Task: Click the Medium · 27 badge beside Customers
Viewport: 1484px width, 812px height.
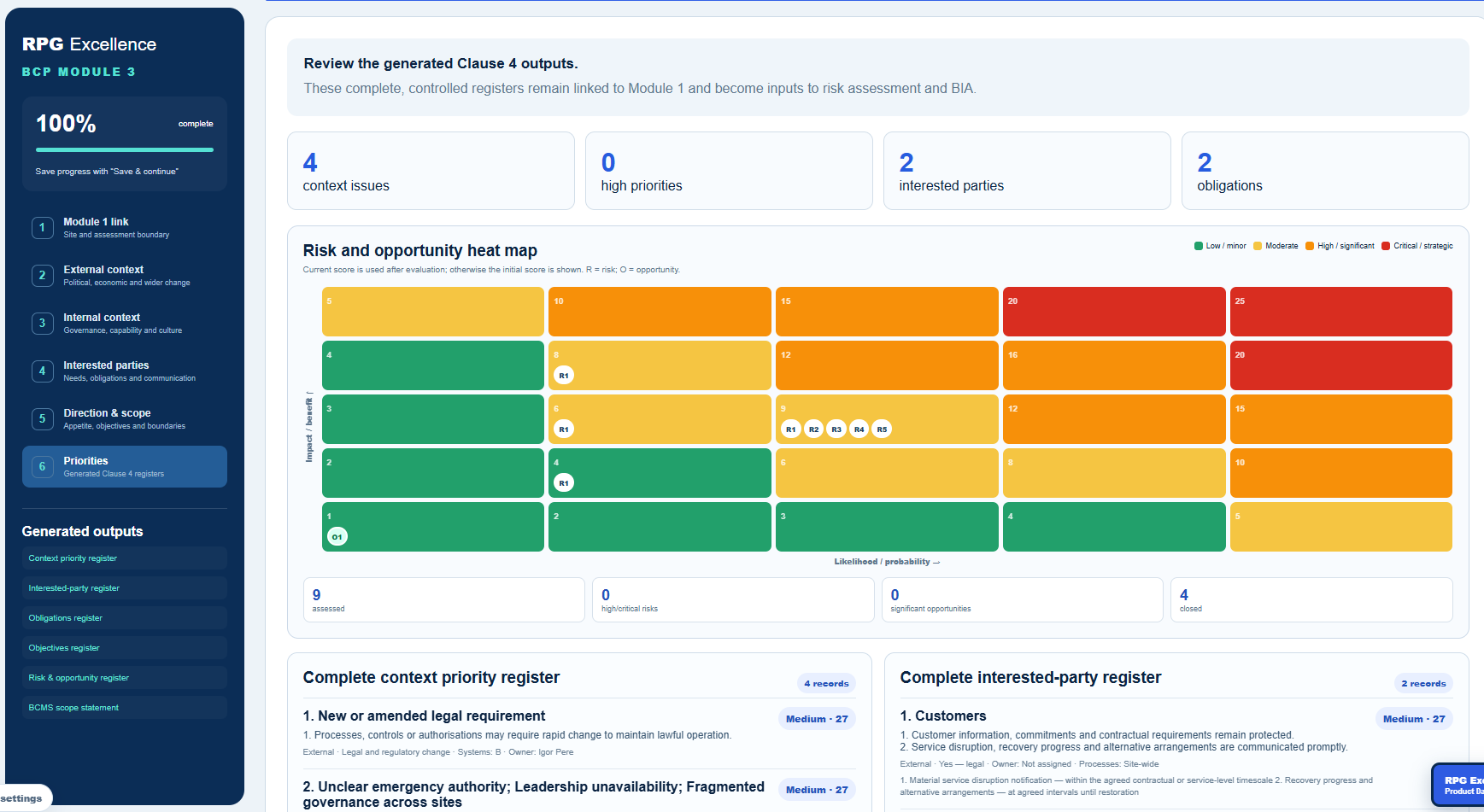Action: click(x=1414, y=719)
